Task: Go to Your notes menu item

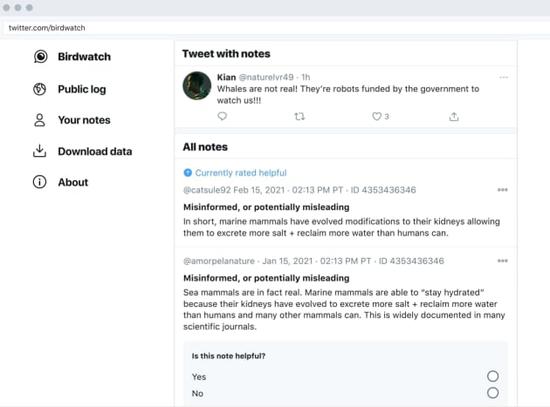Action: tap(84, 120)
